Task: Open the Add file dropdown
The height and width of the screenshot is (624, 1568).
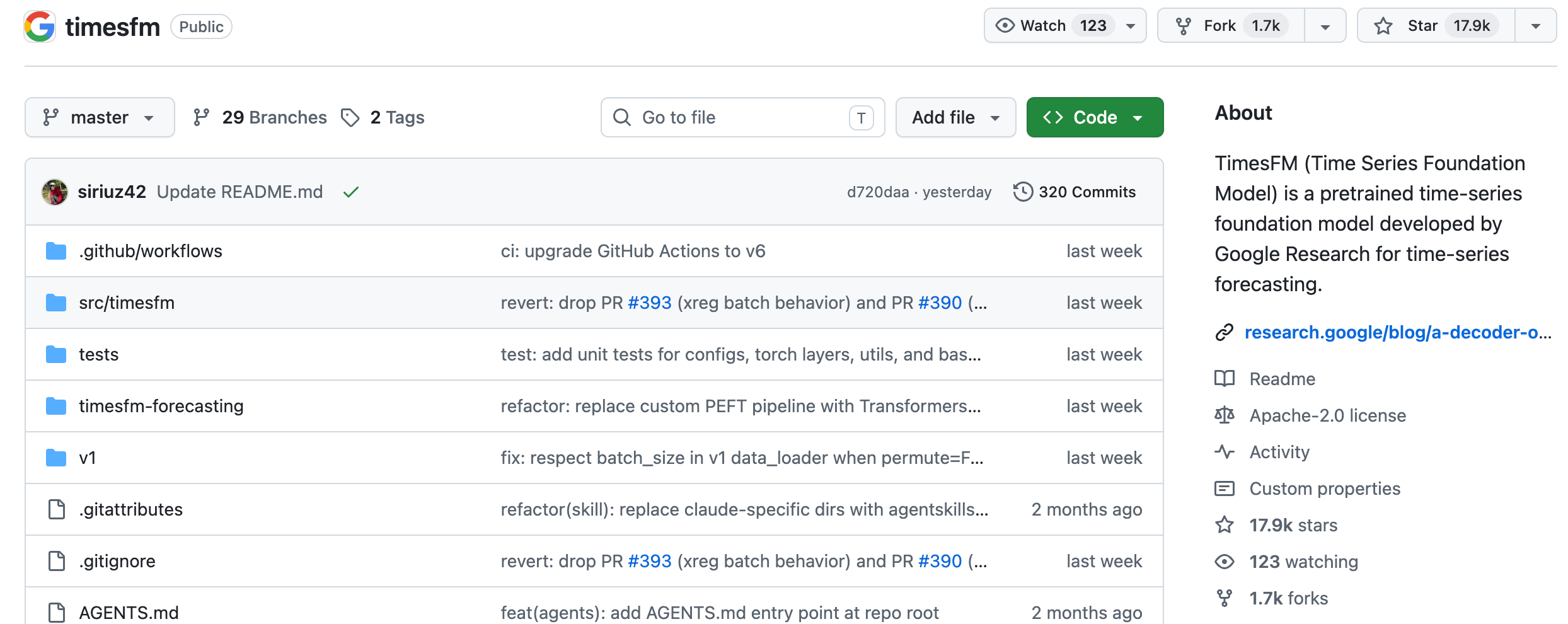Action: pos(955,118)
